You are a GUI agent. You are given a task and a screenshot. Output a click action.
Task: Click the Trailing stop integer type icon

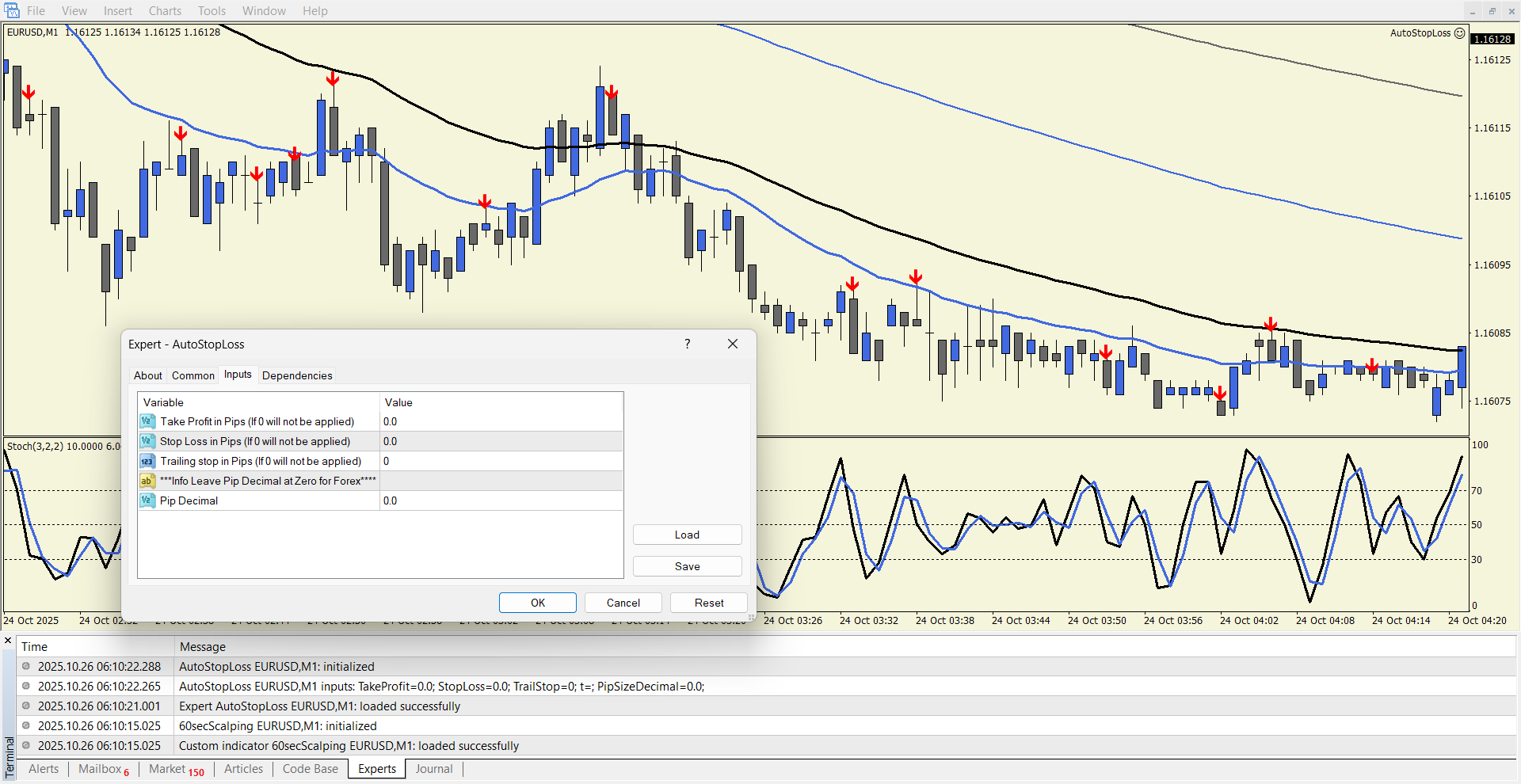tap(147, 461)
